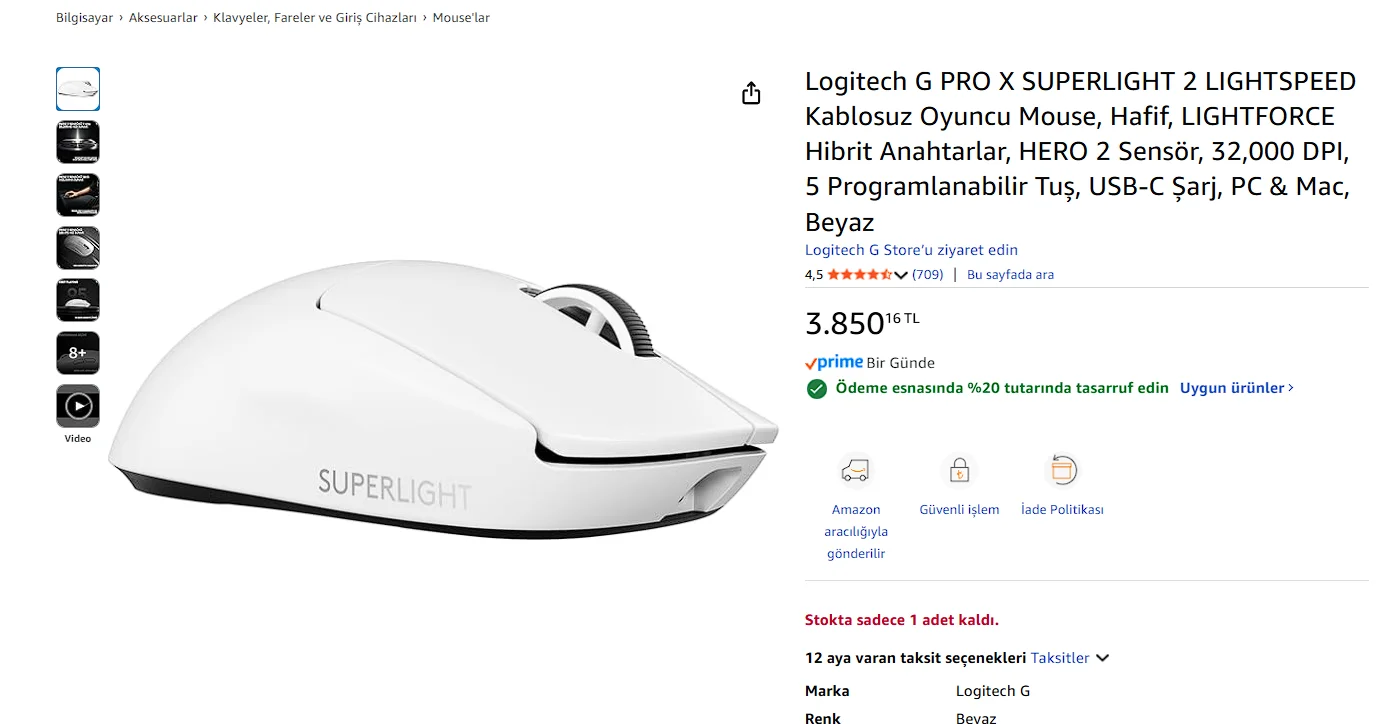Open the Uygun ürünler link

coord(1236,388)
